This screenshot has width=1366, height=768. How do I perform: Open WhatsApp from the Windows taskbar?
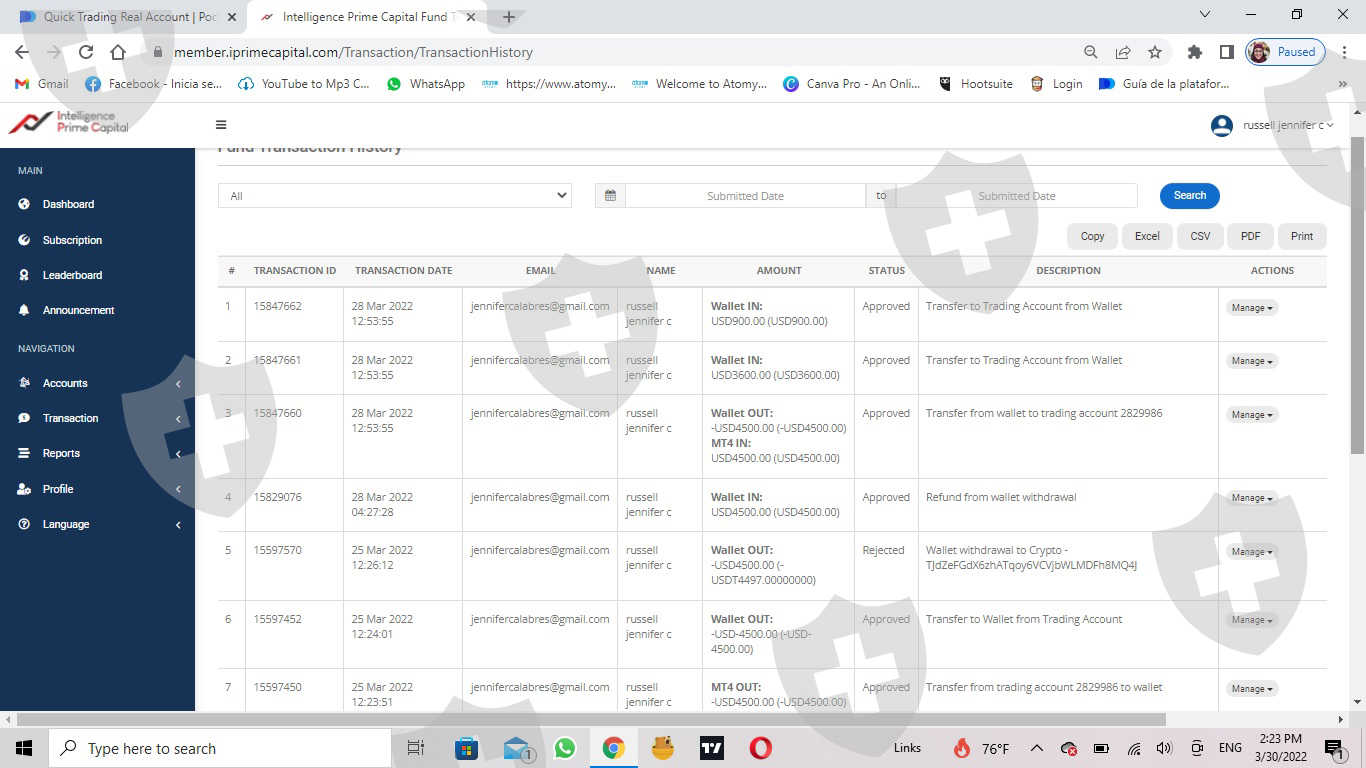coord(565,748)
